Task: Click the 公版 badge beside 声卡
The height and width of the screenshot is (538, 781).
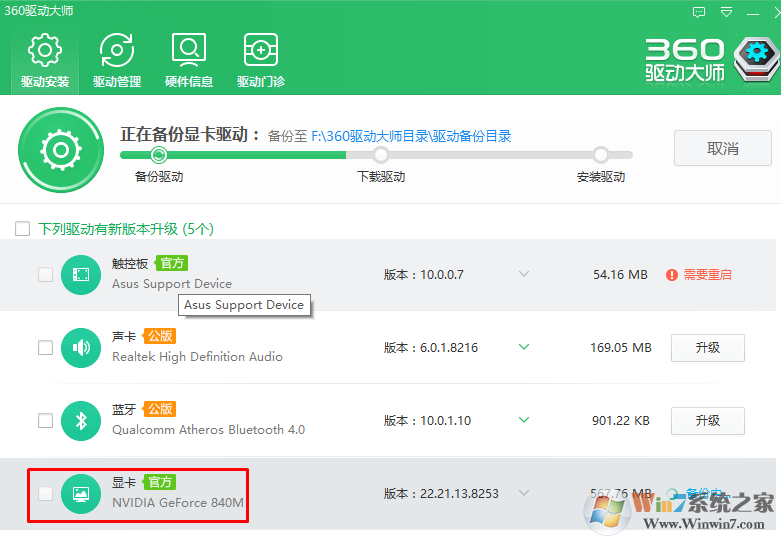Action: click(x=160, y=336)
